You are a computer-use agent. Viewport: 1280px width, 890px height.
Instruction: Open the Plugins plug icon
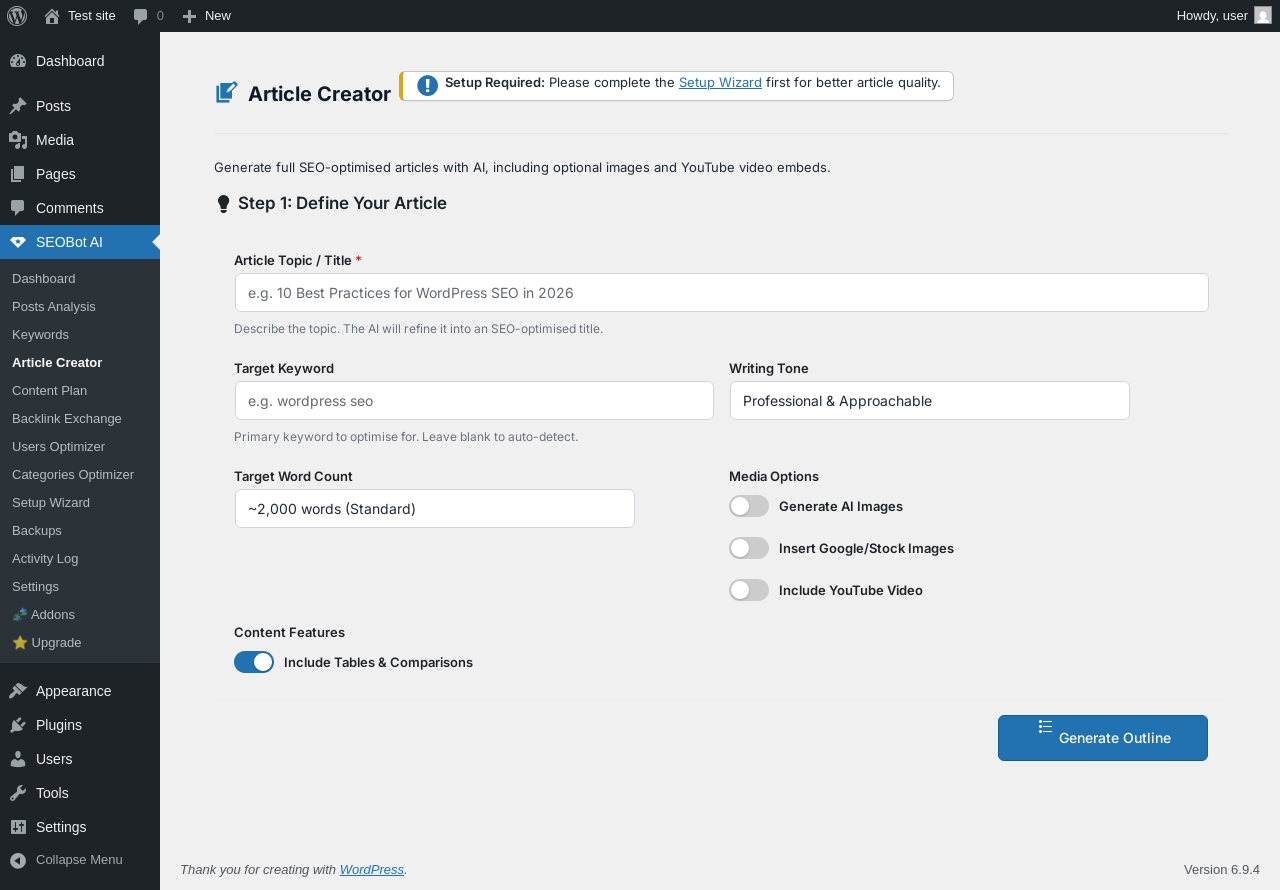tap(18, 725)
